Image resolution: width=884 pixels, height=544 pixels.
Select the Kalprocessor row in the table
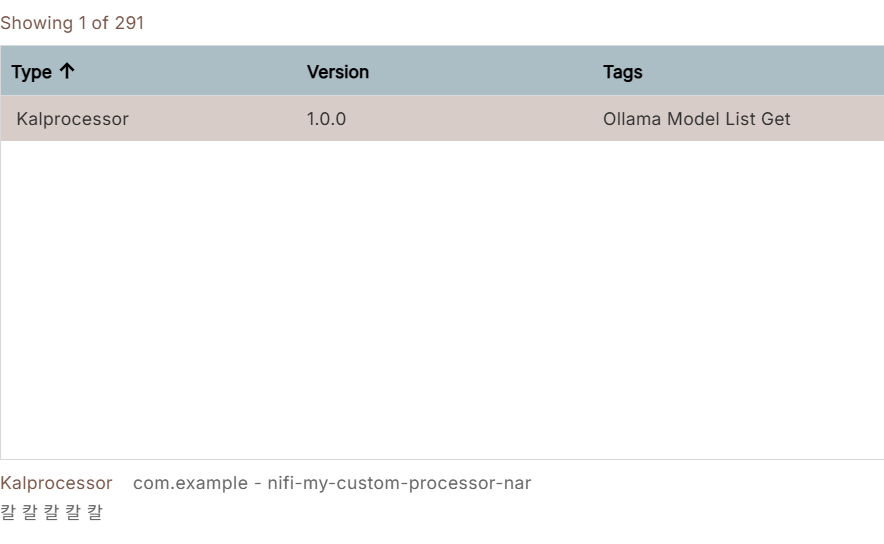[x=442, y=118]
